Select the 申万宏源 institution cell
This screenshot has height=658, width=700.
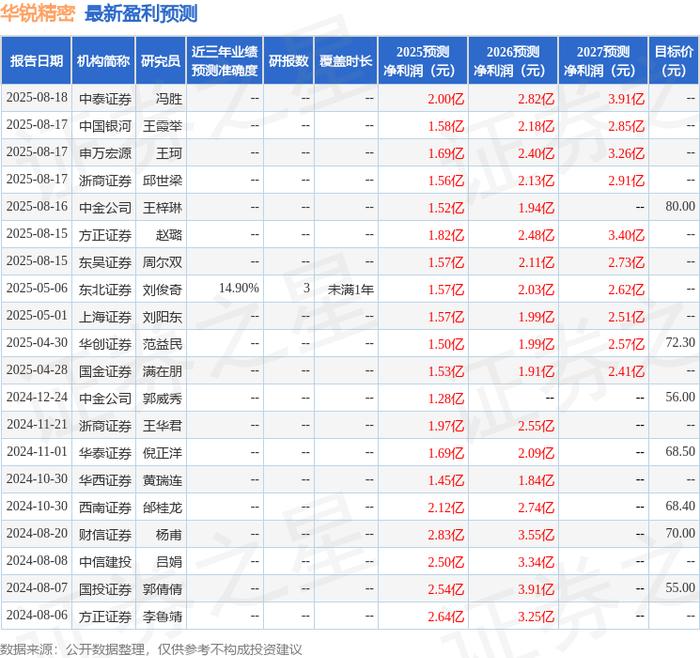click(x=105, y=153)
